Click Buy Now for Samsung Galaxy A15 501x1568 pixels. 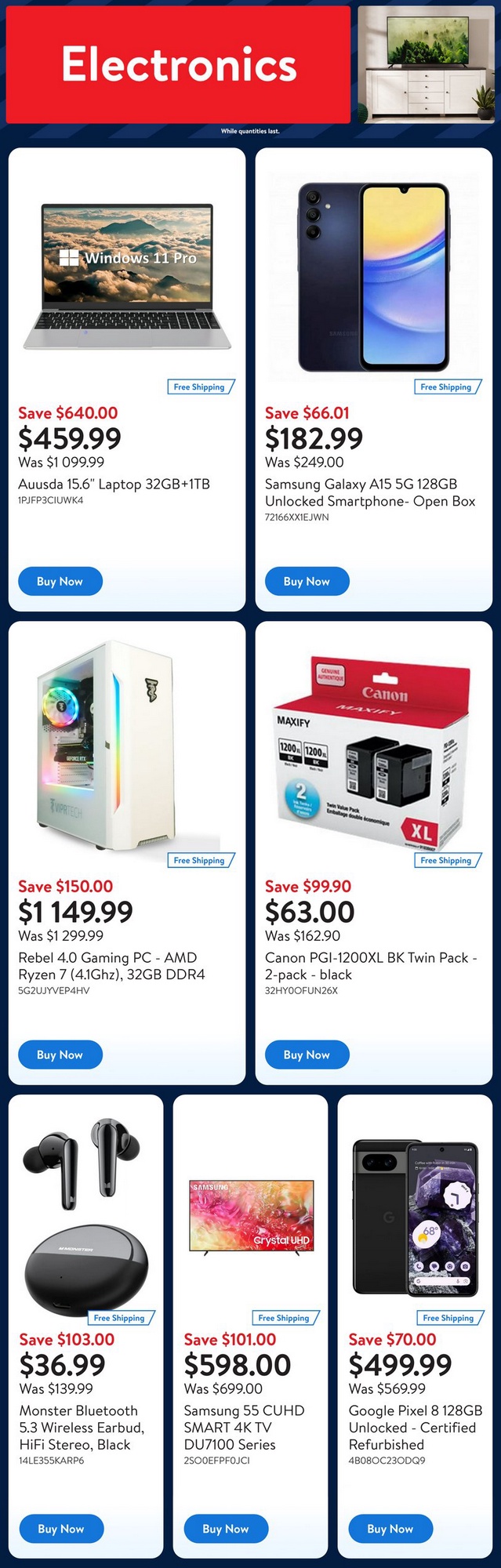(307, 581)
